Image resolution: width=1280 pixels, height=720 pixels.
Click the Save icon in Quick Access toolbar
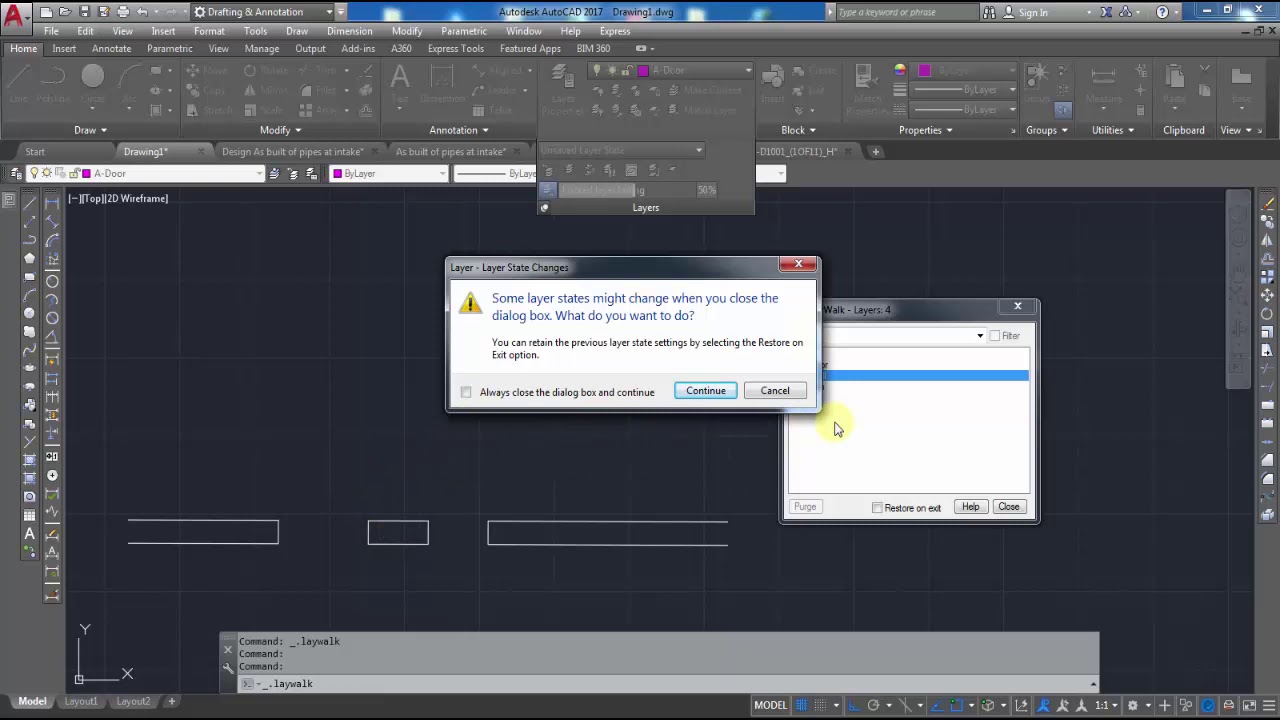[x=84, y=12]
